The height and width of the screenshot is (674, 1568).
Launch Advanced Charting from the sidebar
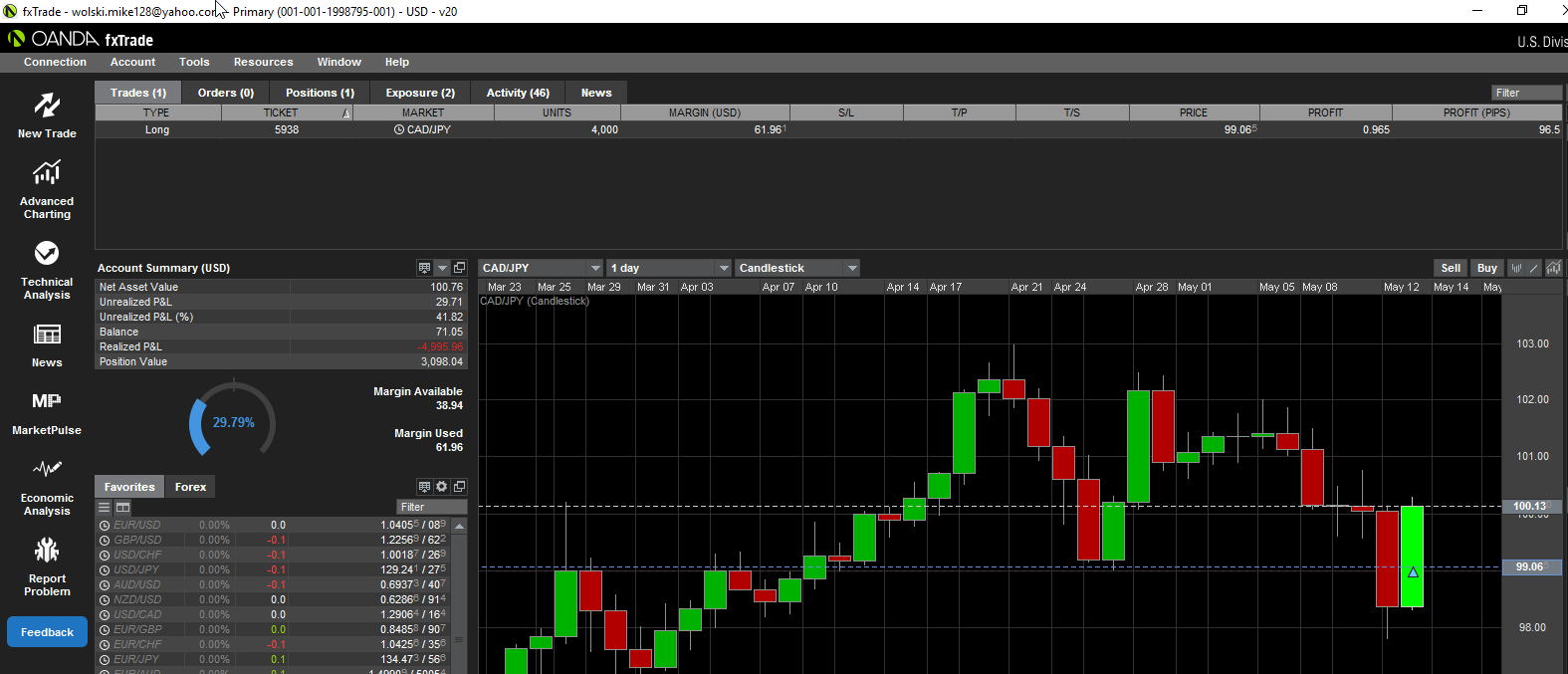47,190
